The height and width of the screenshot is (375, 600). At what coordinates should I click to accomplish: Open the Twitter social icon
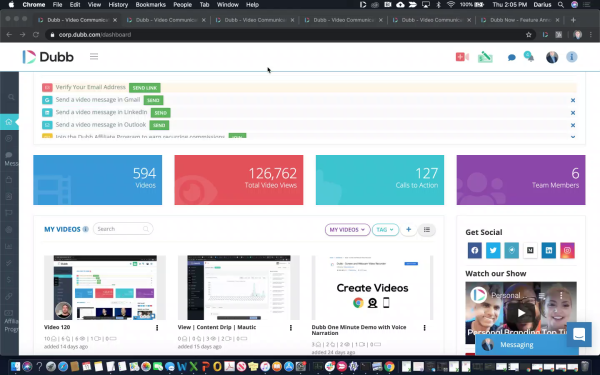coord(493,250)
